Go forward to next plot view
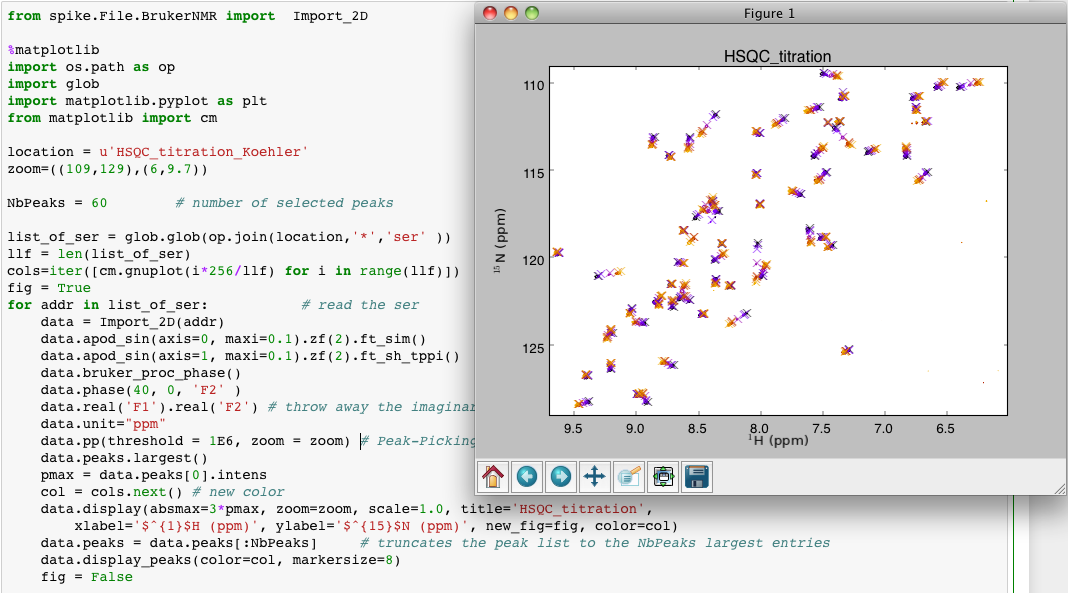Image resolution: width=1068 pixels, height=593 pixels. pyautogui.click(x=560, y=477)
